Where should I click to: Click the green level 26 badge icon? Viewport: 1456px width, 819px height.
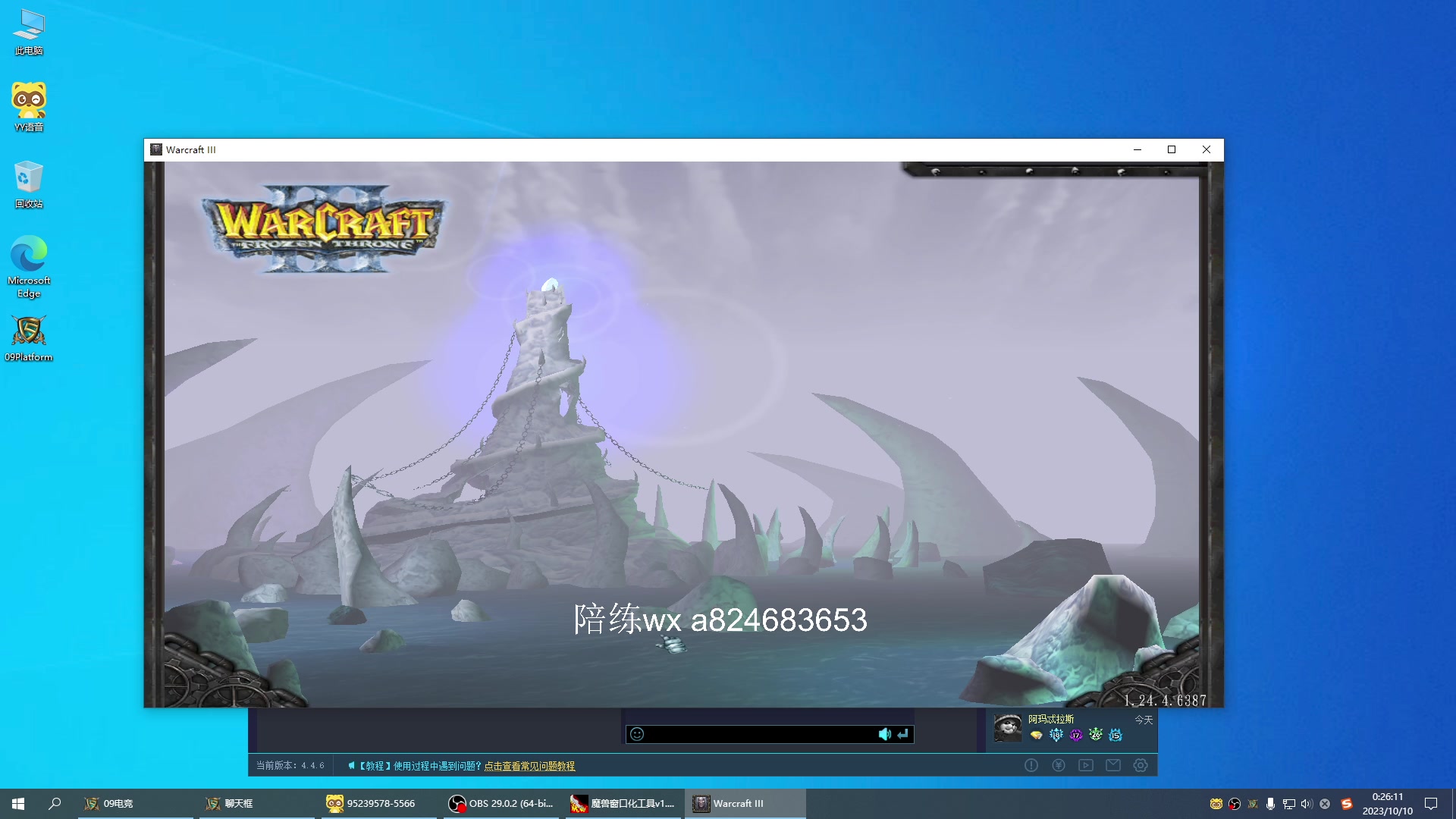[1096, 735]
